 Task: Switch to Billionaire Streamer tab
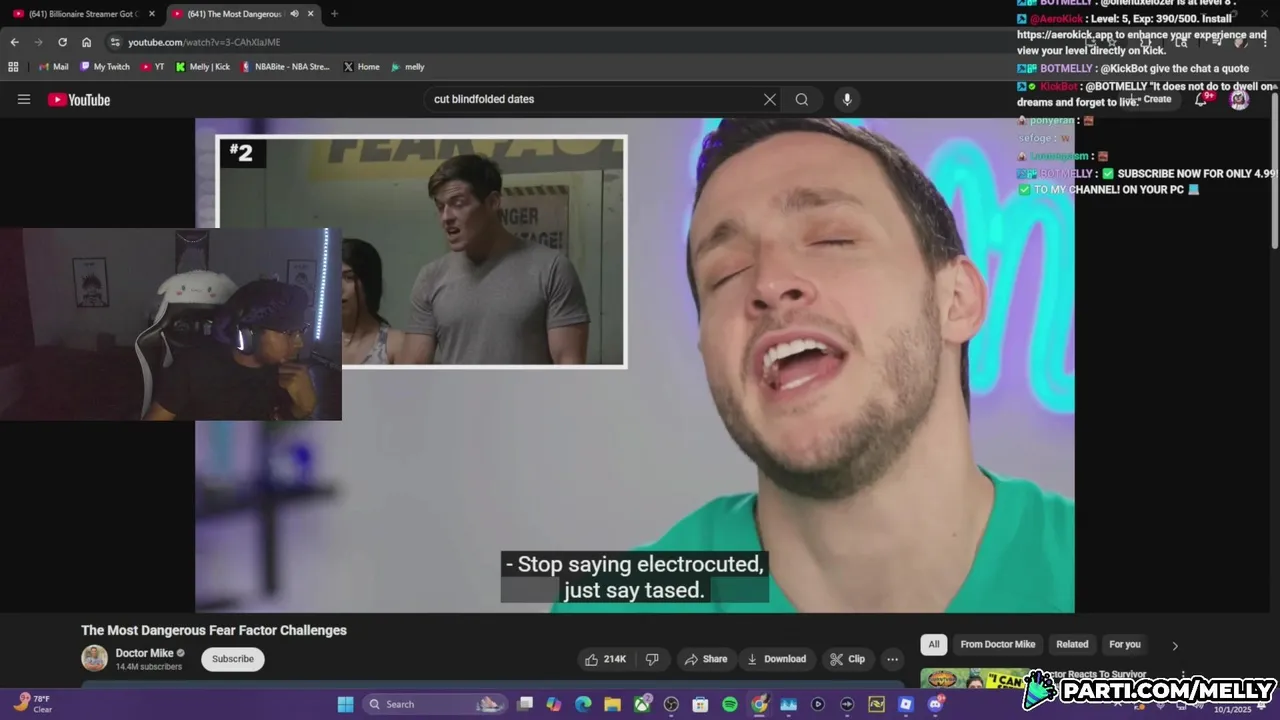click(84, 14)
